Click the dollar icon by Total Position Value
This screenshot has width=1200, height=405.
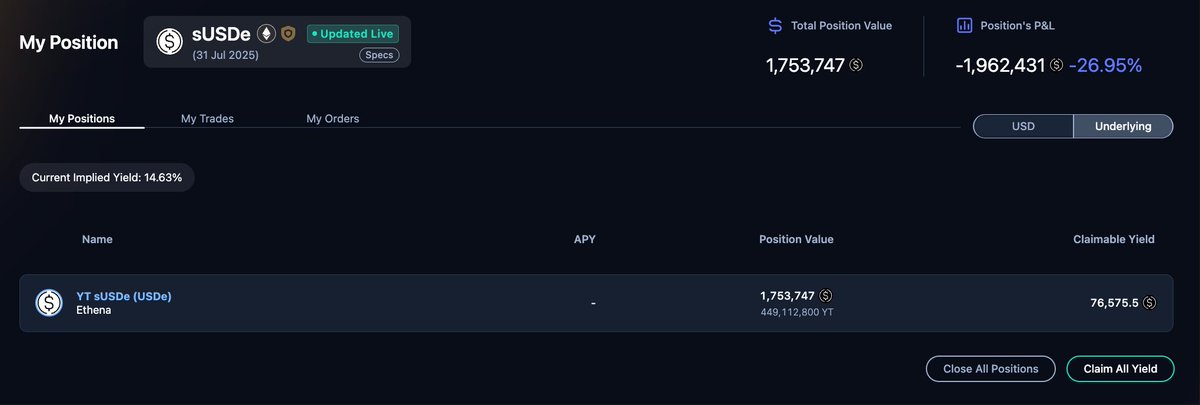(775, 25)
